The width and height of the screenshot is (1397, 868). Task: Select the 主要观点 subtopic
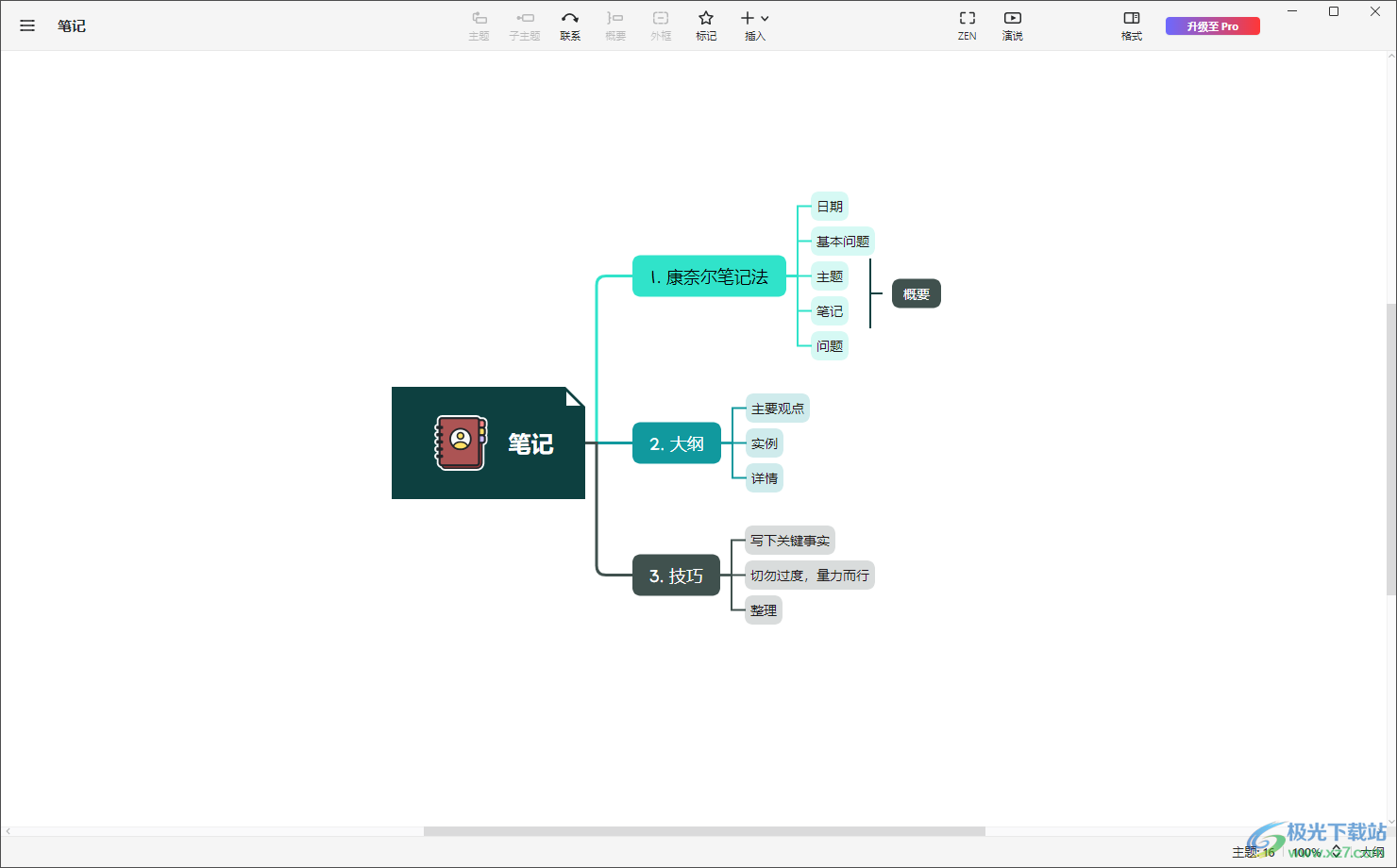pos(778,409)
